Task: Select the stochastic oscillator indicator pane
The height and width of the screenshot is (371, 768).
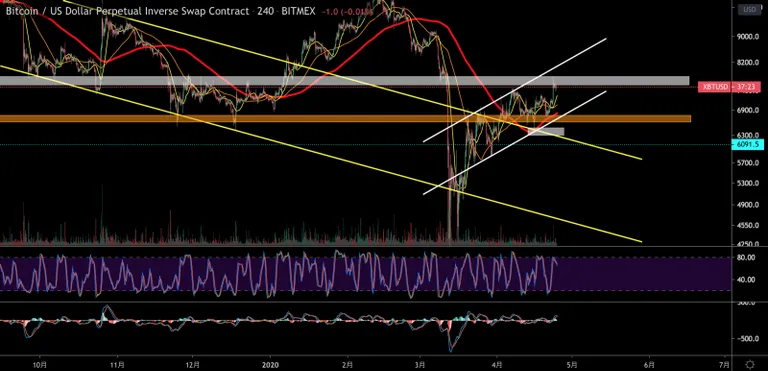Action: 365,274
